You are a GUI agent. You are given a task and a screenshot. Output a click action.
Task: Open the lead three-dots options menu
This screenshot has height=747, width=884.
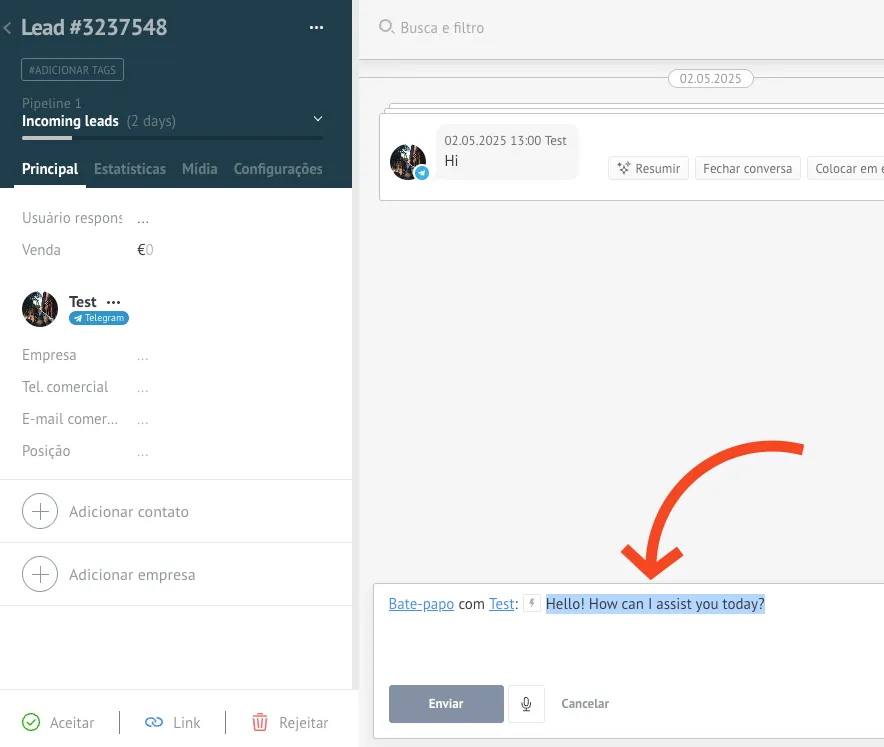[x=316, y=28]
